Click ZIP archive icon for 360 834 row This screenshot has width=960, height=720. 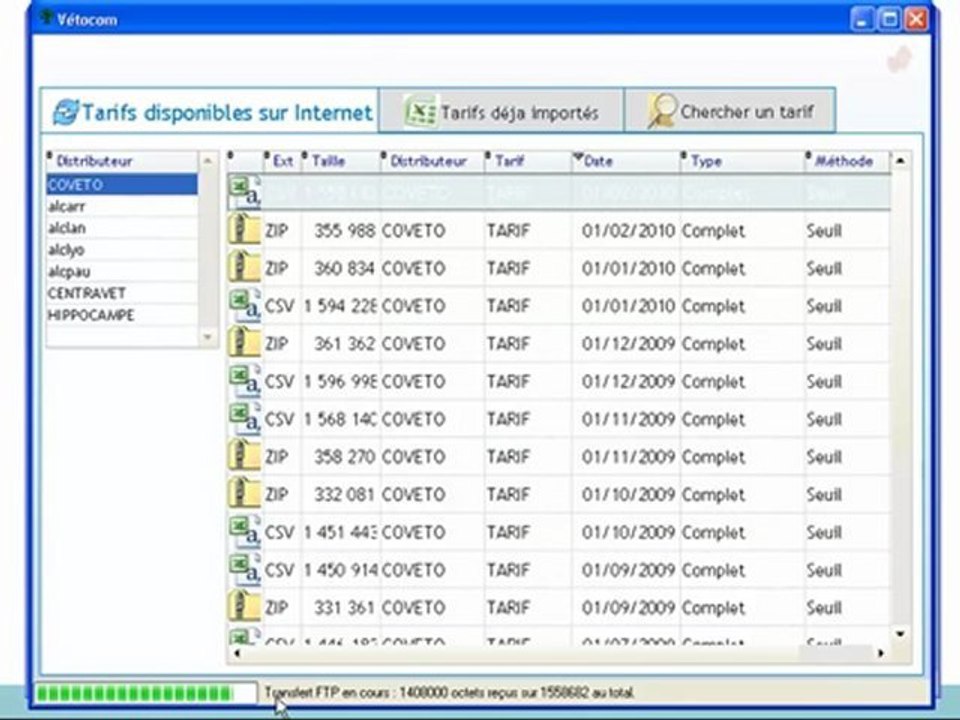tap(245, 268)
